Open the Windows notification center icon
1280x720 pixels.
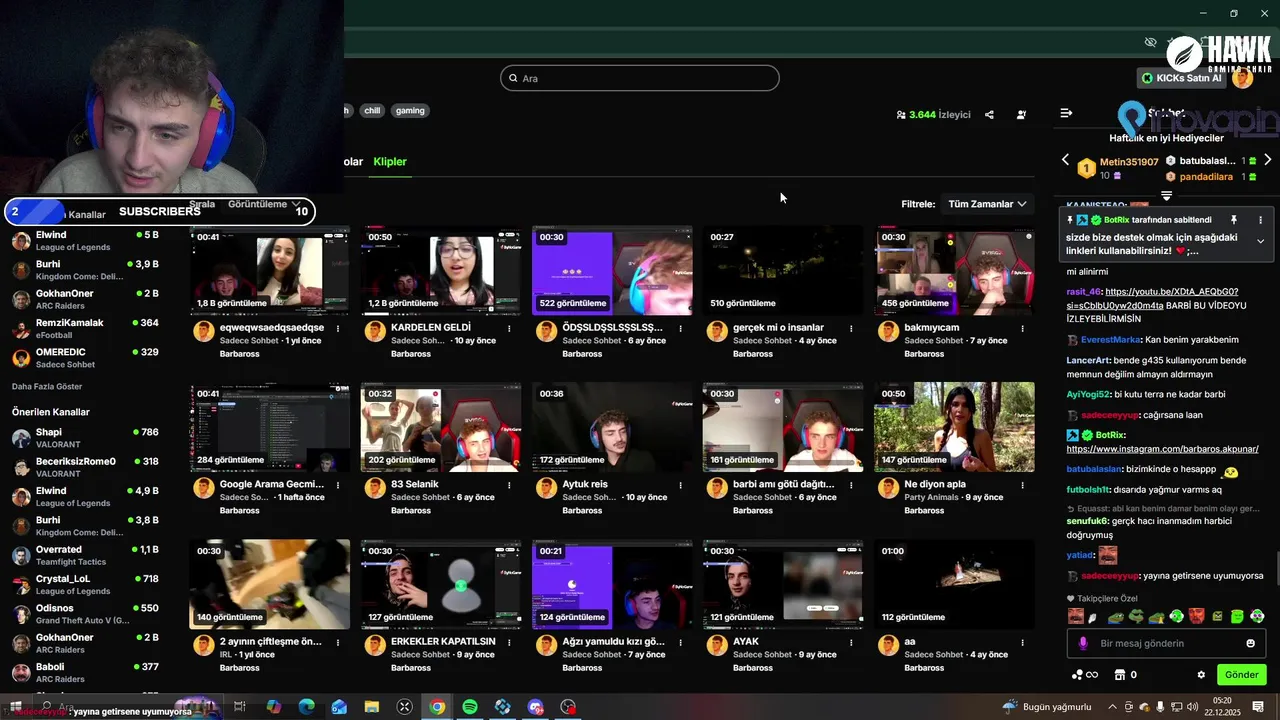[x=1258, y=707]
